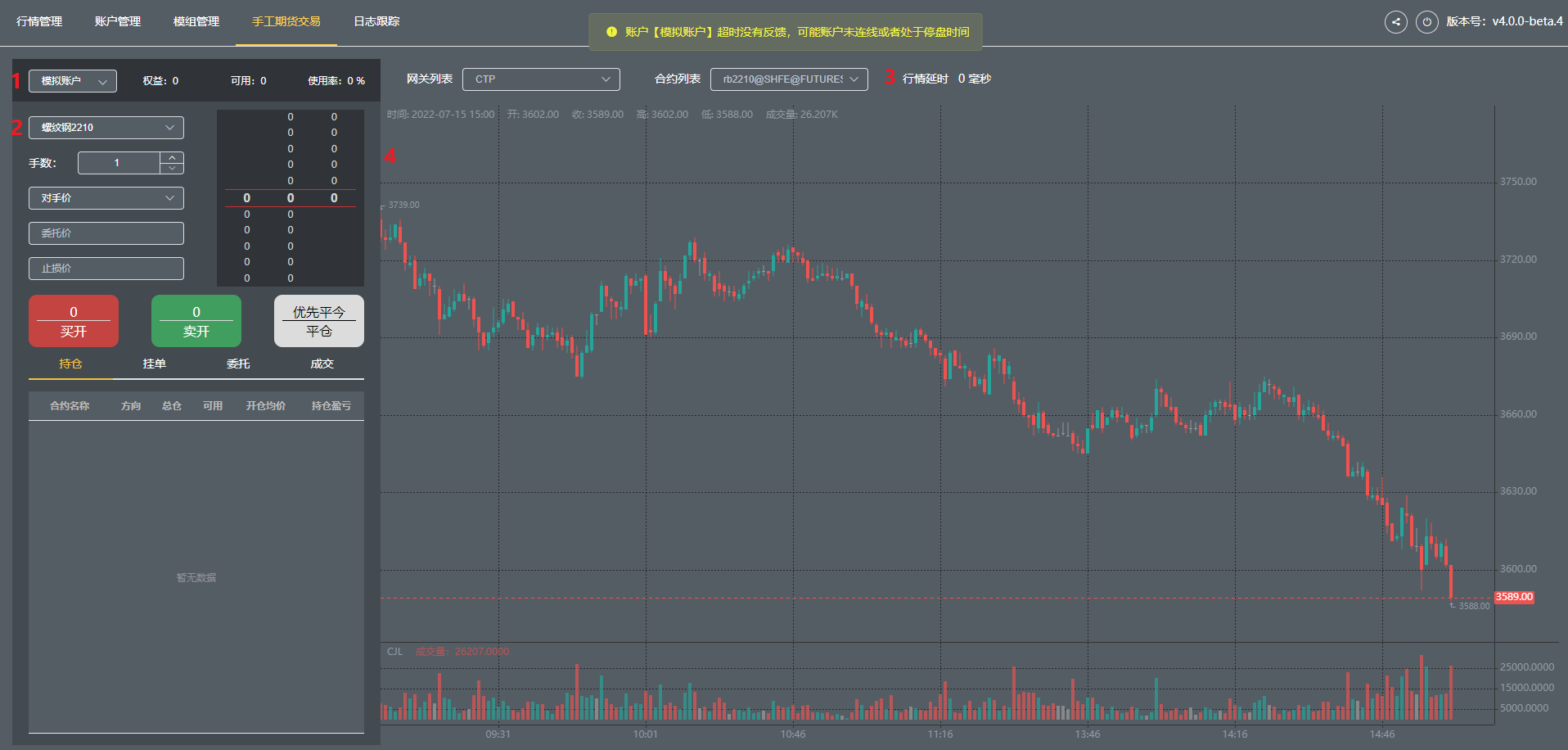Click the 使用率: 0 % text
The image size is (1568, 750).
336,81
